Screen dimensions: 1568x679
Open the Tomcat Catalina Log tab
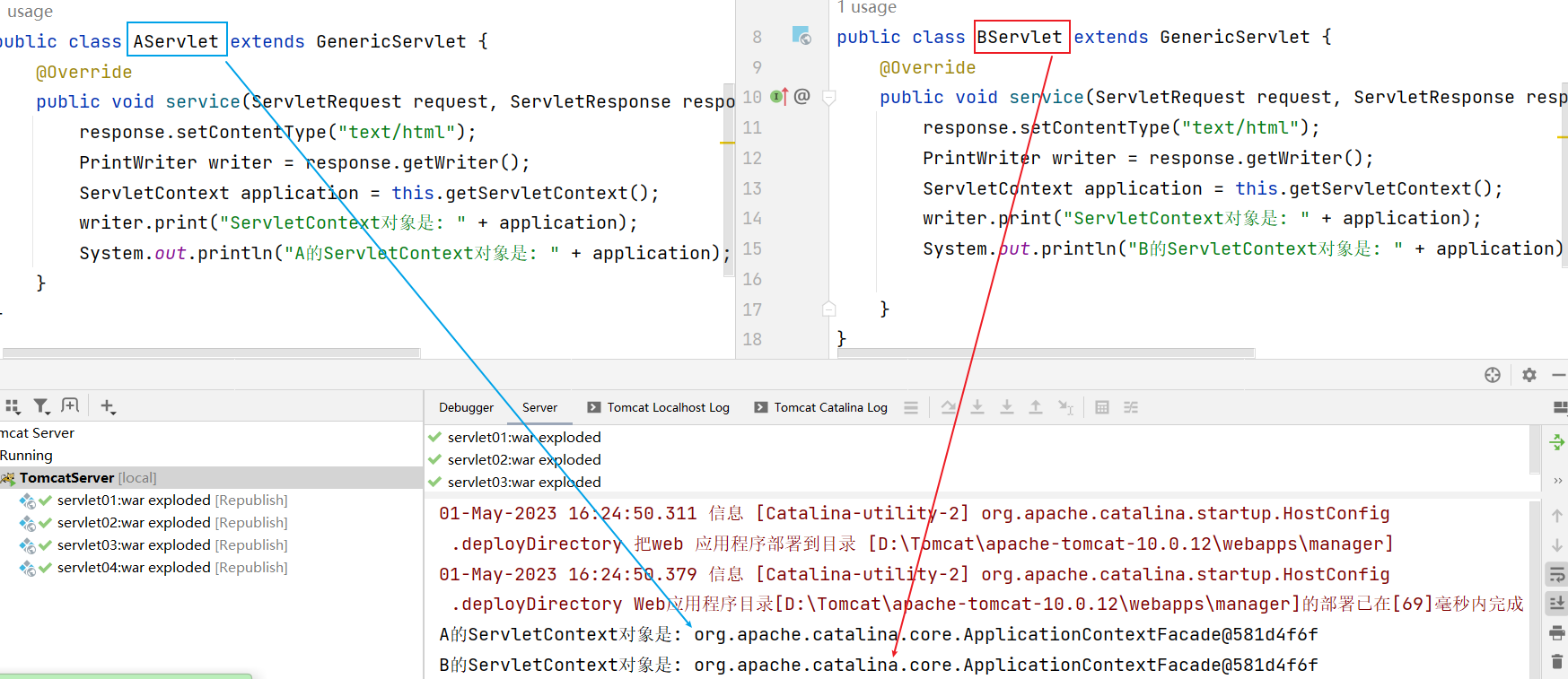[821, 407]
